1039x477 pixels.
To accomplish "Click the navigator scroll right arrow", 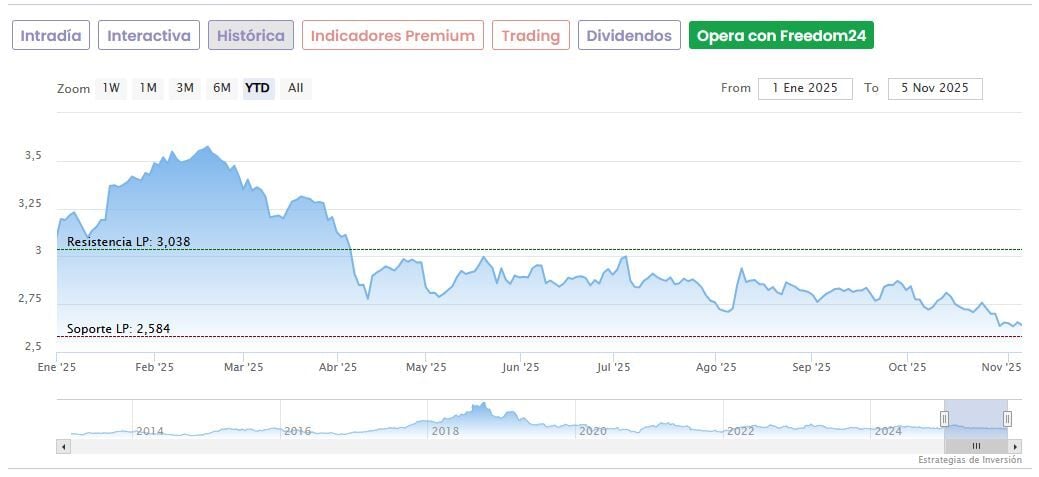I will coord(1016,446).
